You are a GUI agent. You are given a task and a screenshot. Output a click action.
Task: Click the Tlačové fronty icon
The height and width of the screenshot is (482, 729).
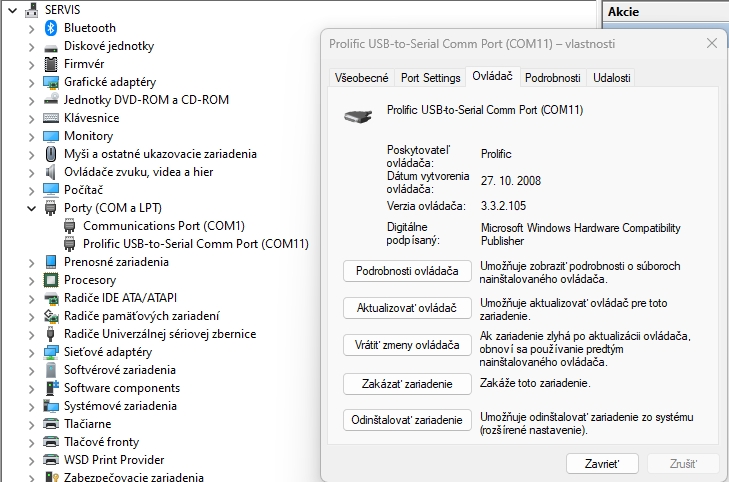pyautogui.click(x=51, y=442)
